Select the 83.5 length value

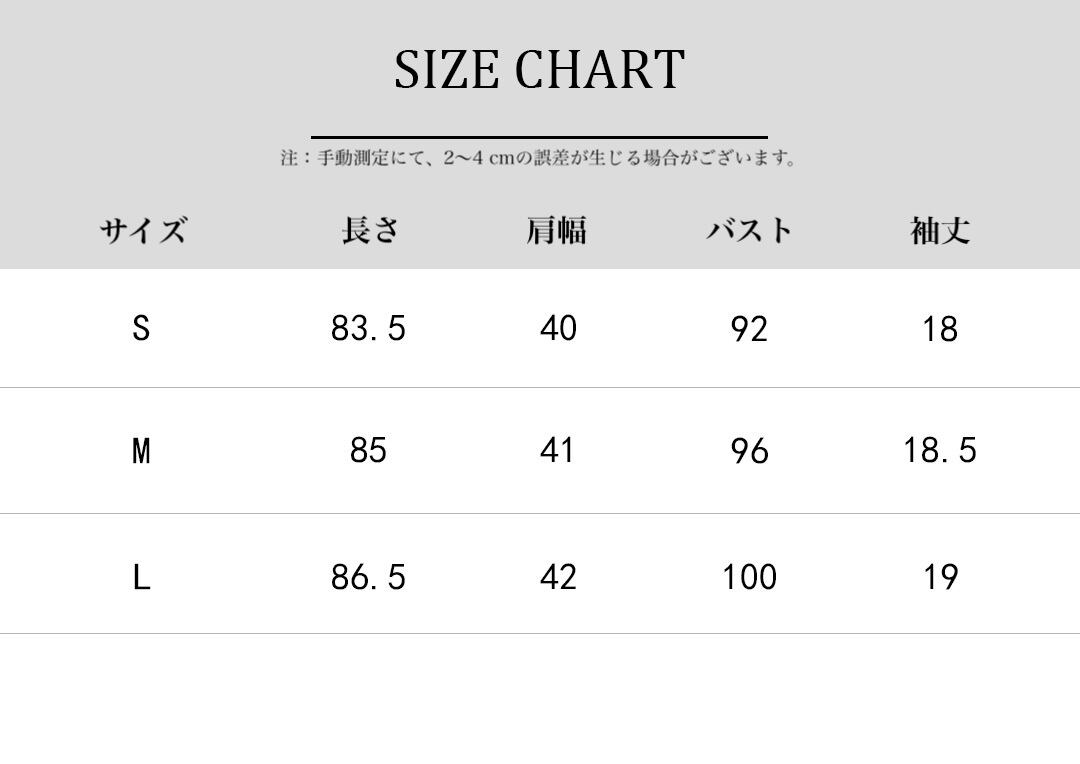pyautogui.click(x=368, y=328)
